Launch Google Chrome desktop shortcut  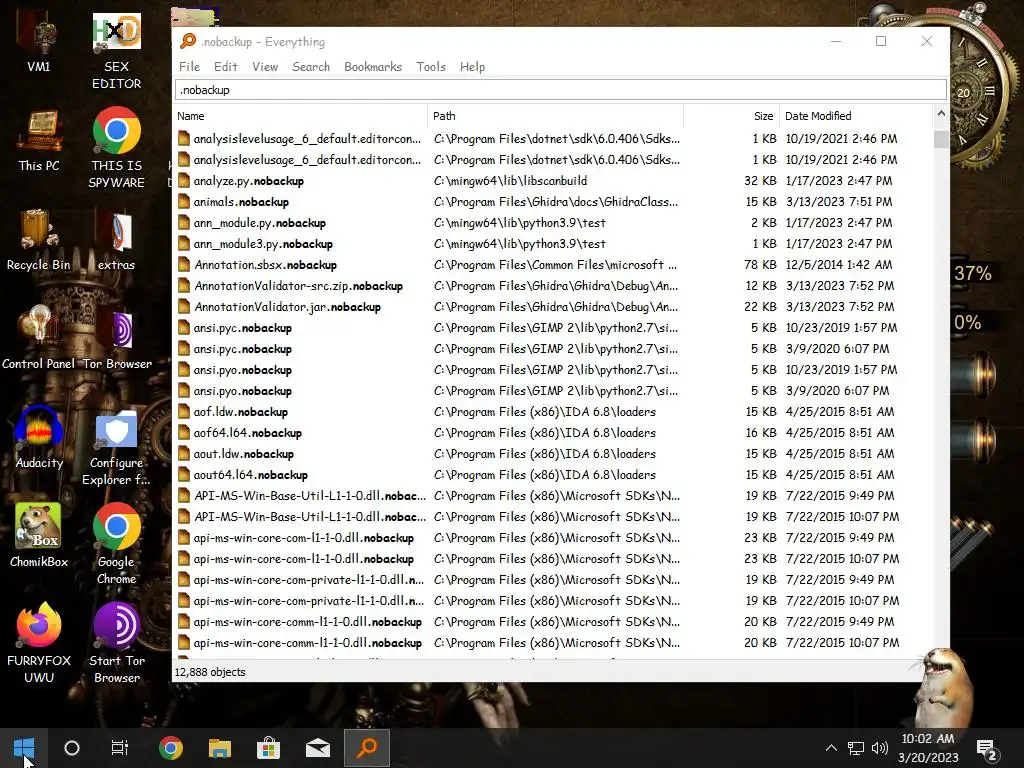click(x=116, y=543)
